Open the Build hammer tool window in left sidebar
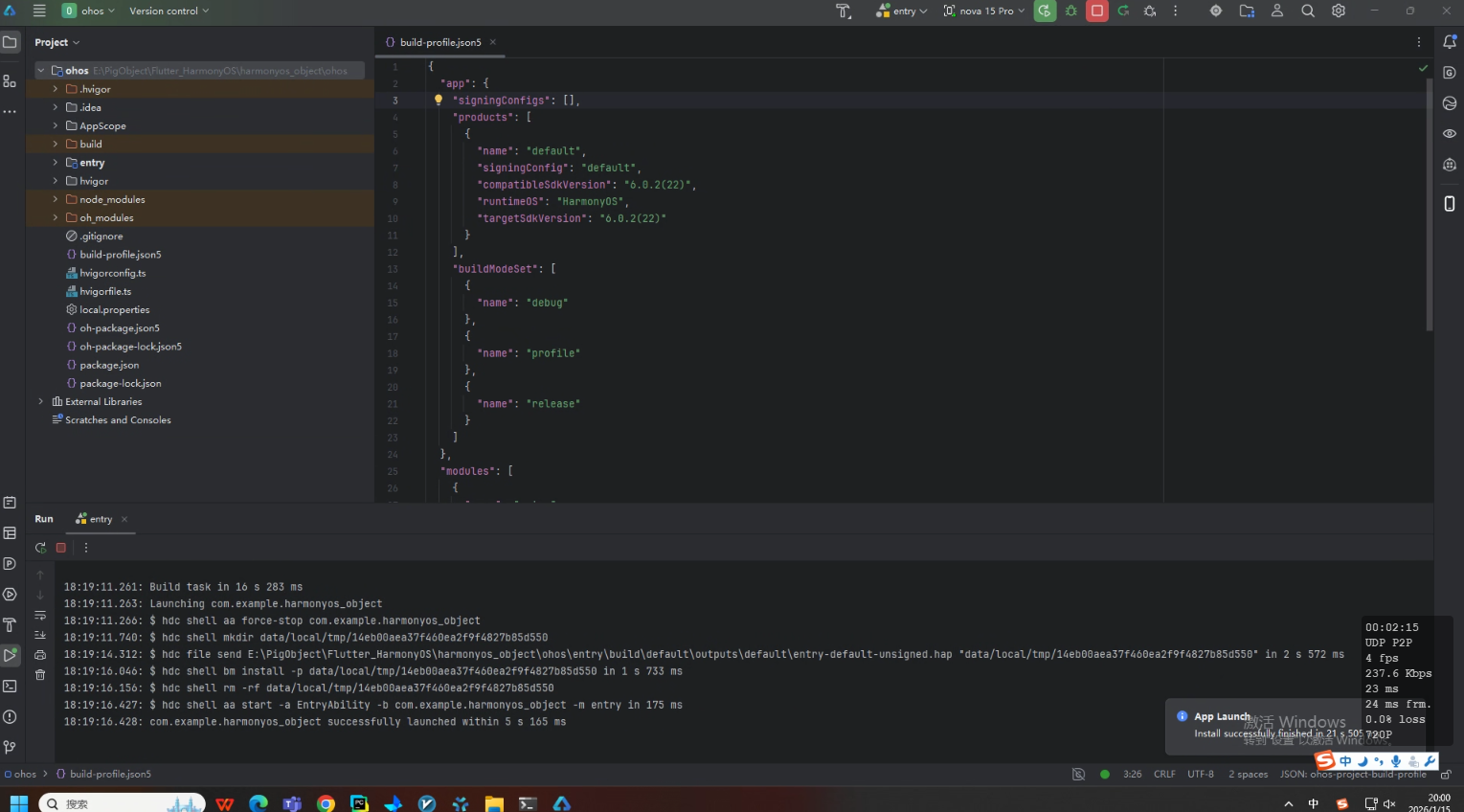This screenshot has height=812, width=1464. 10,625
